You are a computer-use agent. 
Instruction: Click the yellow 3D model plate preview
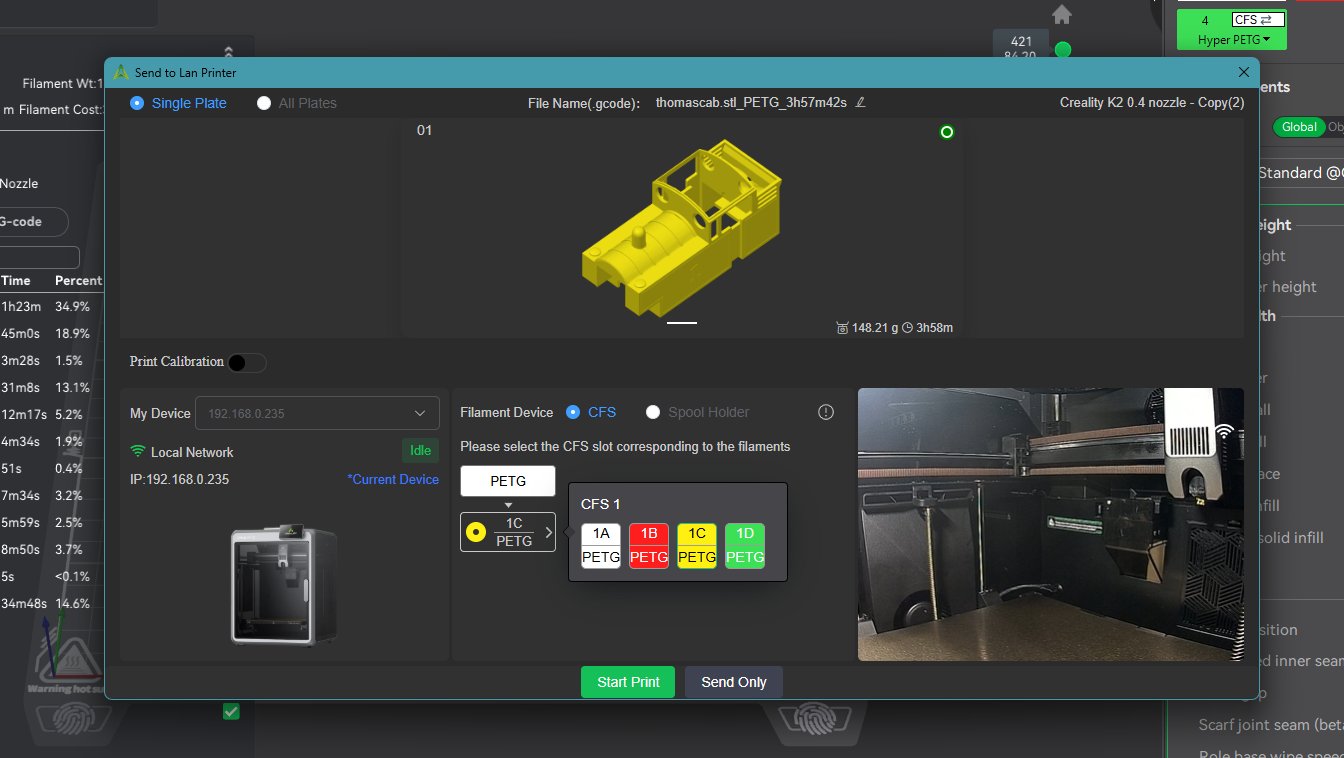pos(682,228)
